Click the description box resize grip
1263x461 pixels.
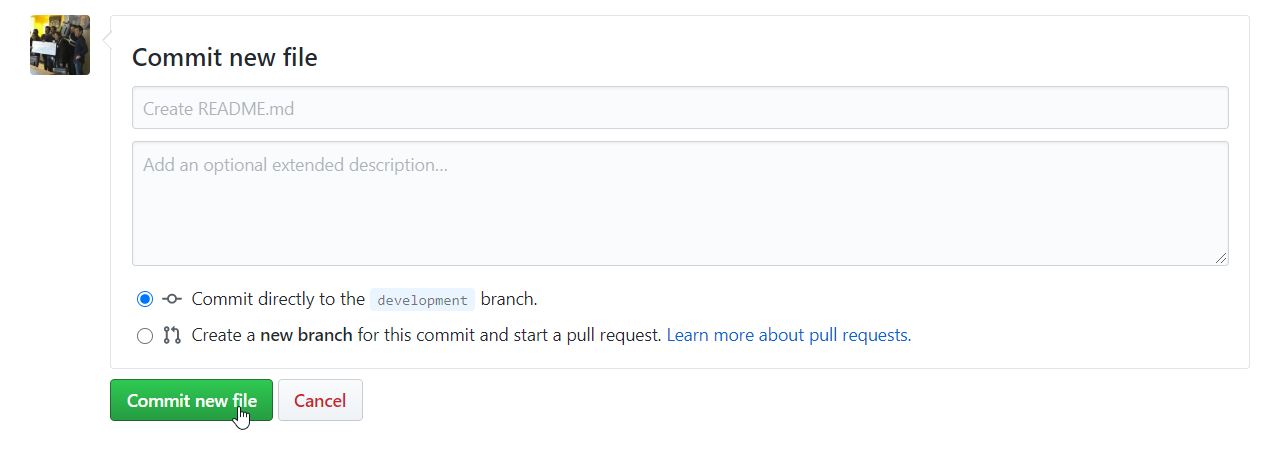coord(1221,258)
